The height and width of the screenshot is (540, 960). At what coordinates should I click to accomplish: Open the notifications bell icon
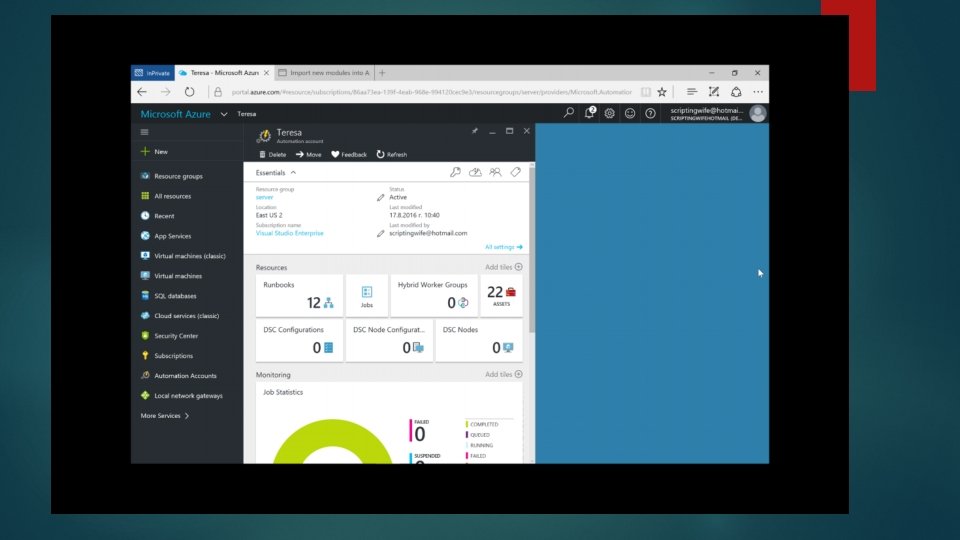tap(590, 113)
